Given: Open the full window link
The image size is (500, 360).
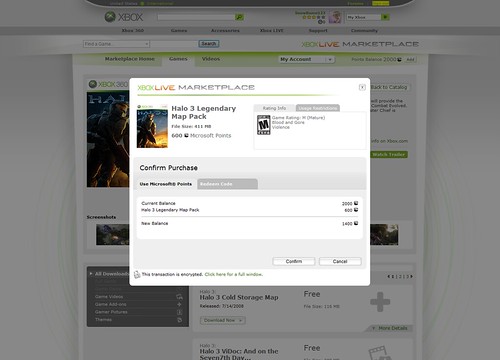Looking at the screenshot, I should 233,274.
